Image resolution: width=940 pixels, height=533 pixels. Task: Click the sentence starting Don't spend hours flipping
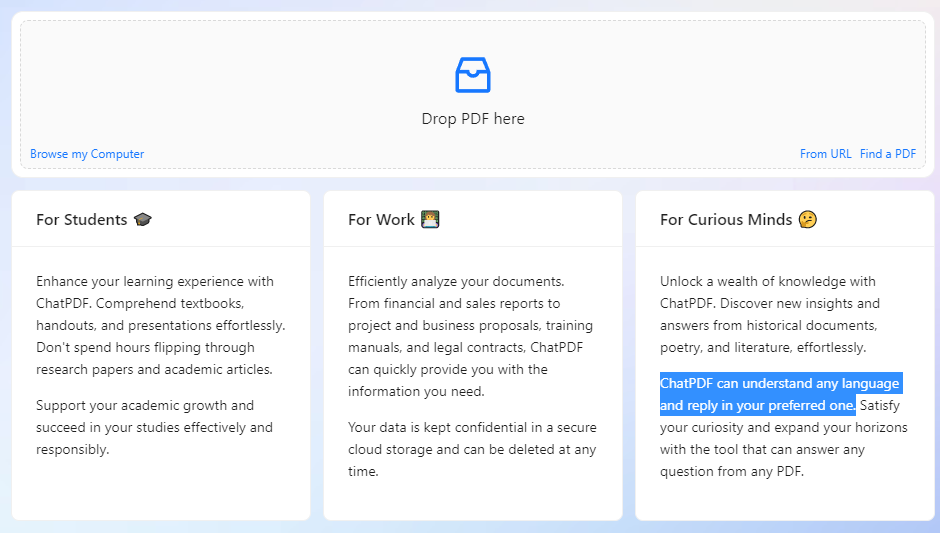(x=145, y=348)
